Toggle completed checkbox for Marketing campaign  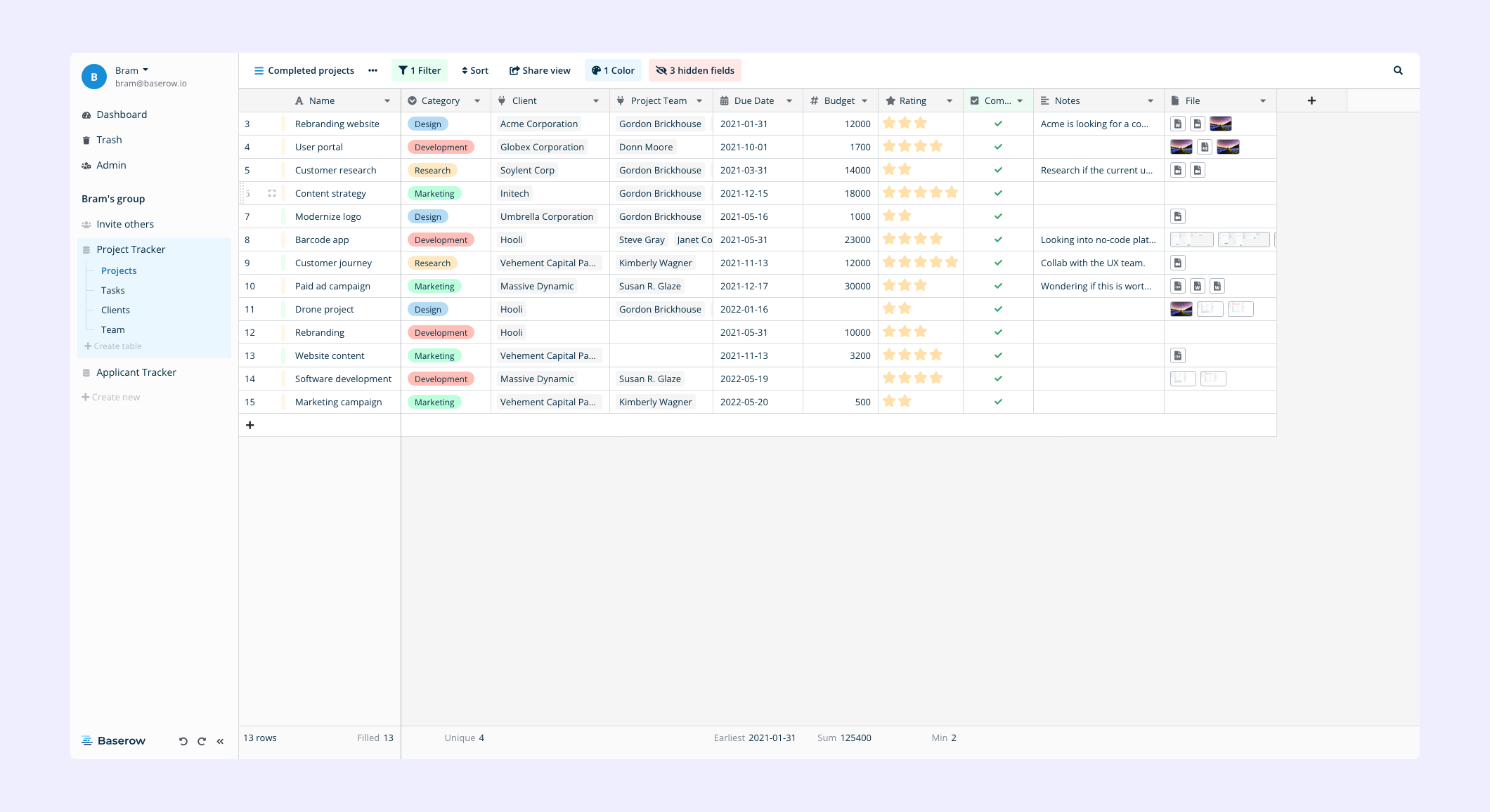[x=998, y=402]
